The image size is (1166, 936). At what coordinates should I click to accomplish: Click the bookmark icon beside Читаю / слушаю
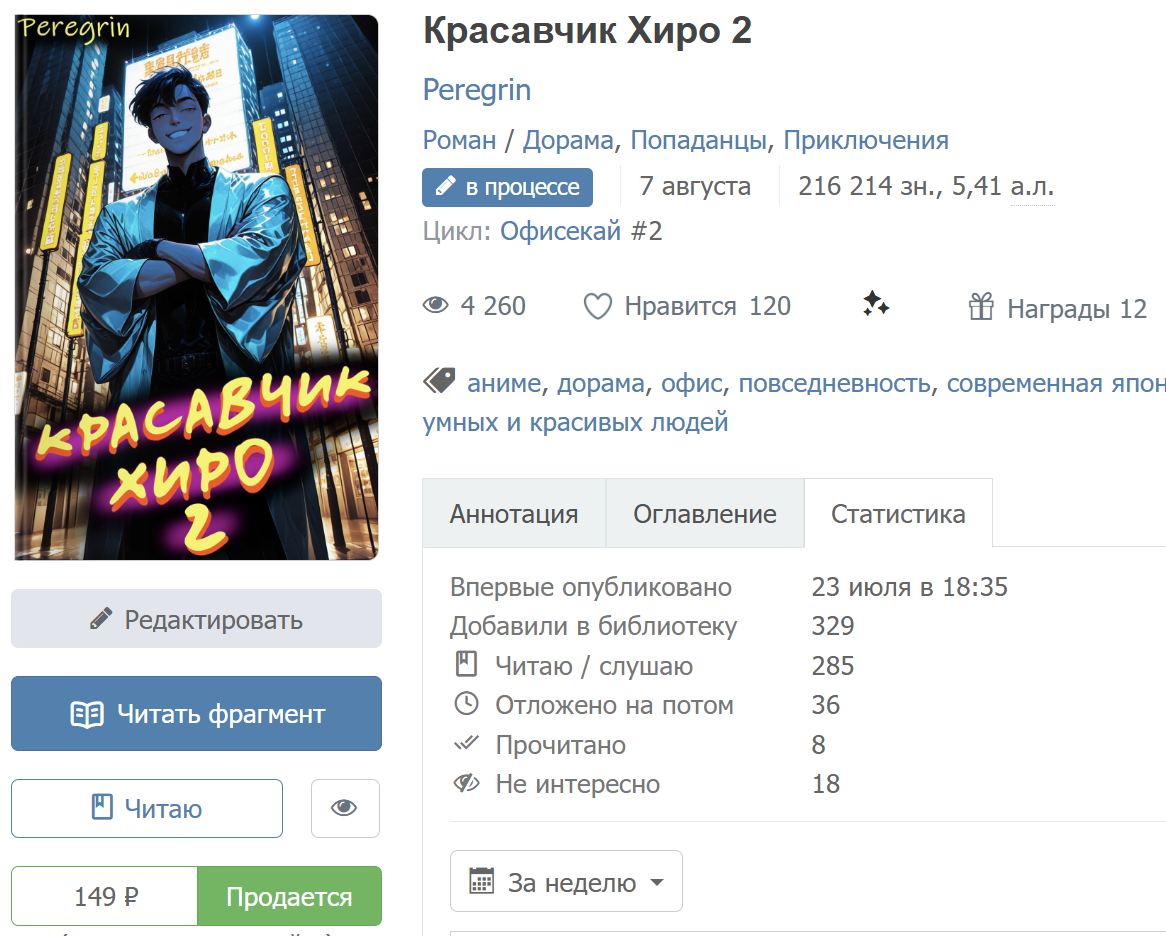(466, 664)
